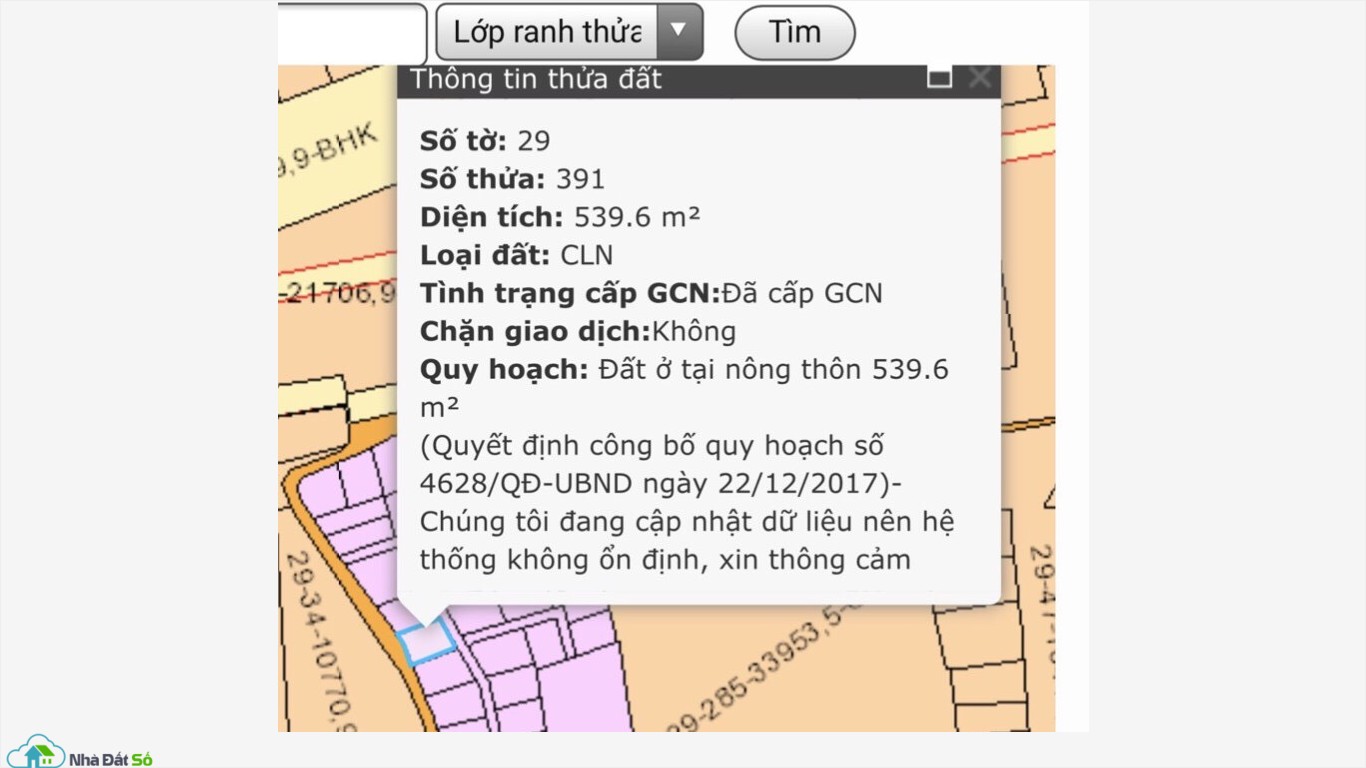1366x768 pixels.
Task: Click the Số thửa: 391 line
Action: click(x=512, y=179)
